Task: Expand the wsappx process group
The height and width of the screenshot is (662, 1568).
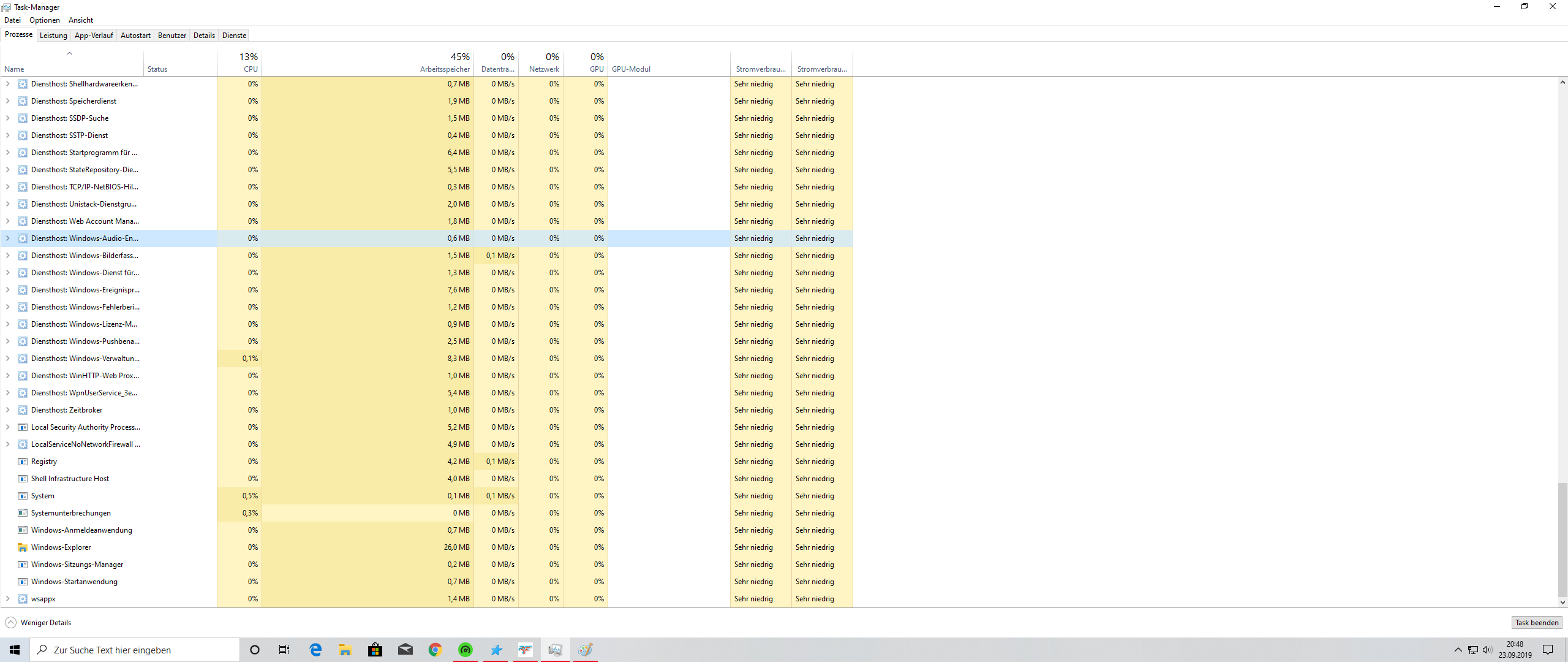Action: [8, 599]
